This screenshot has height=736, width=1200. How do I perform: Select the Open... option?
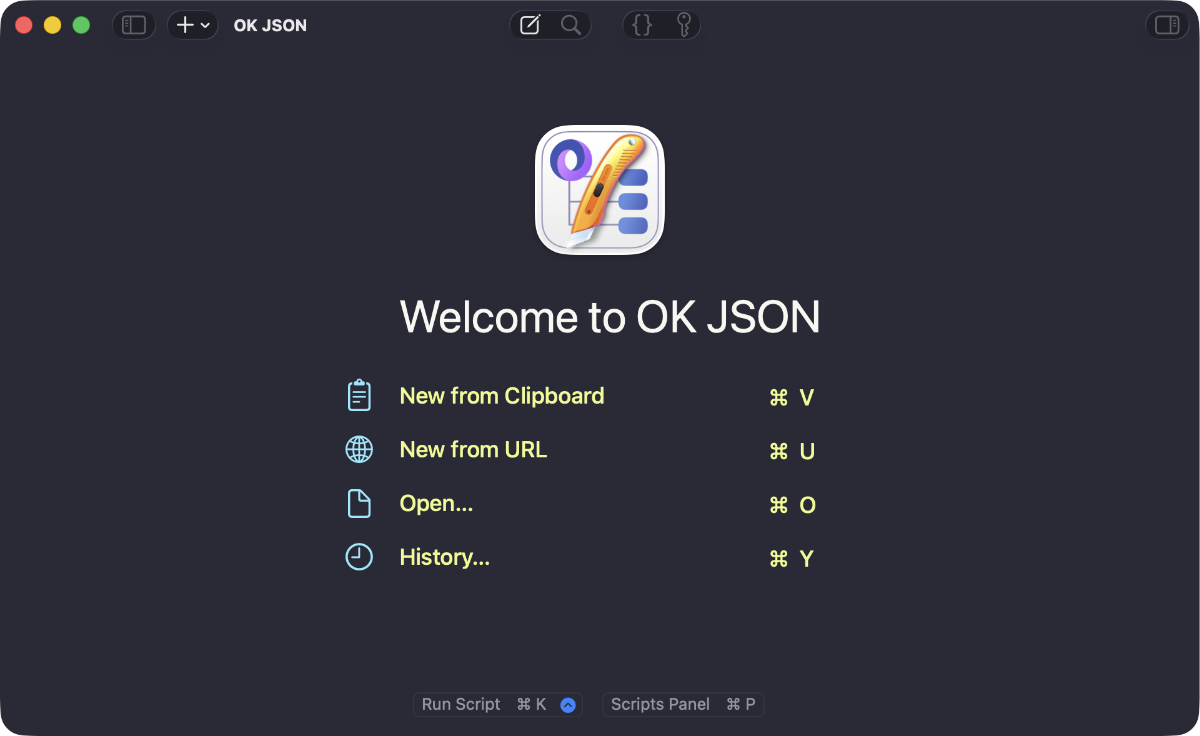point(436,504)
